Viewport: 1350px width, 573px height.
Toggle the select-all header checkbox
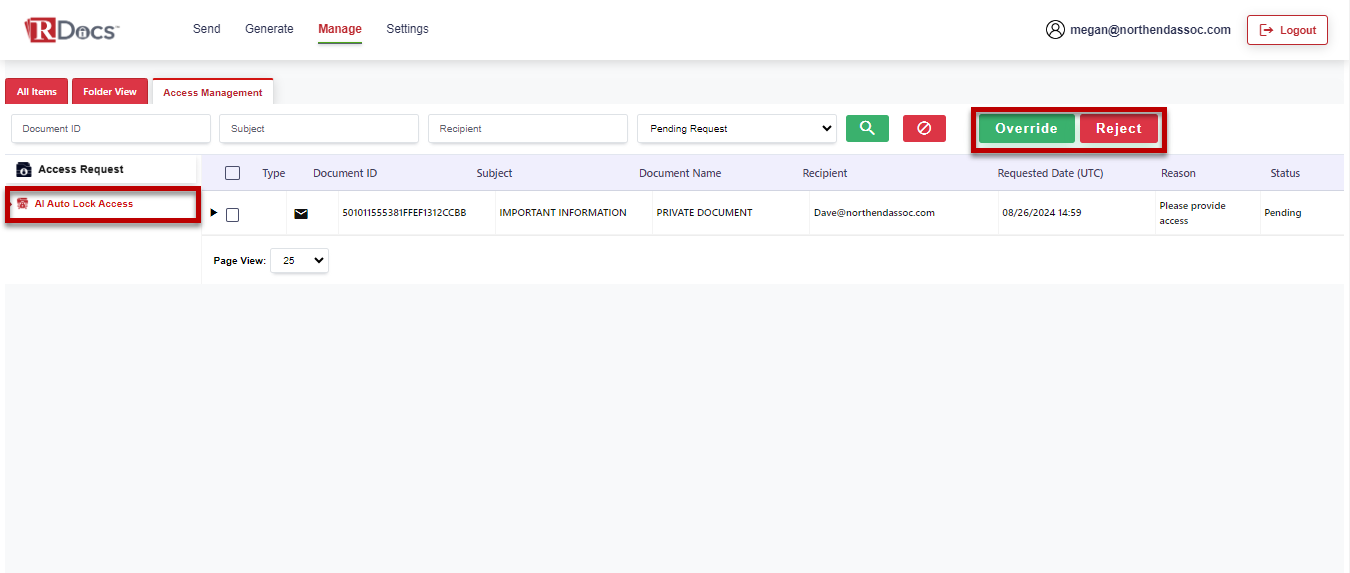(232, 173)
